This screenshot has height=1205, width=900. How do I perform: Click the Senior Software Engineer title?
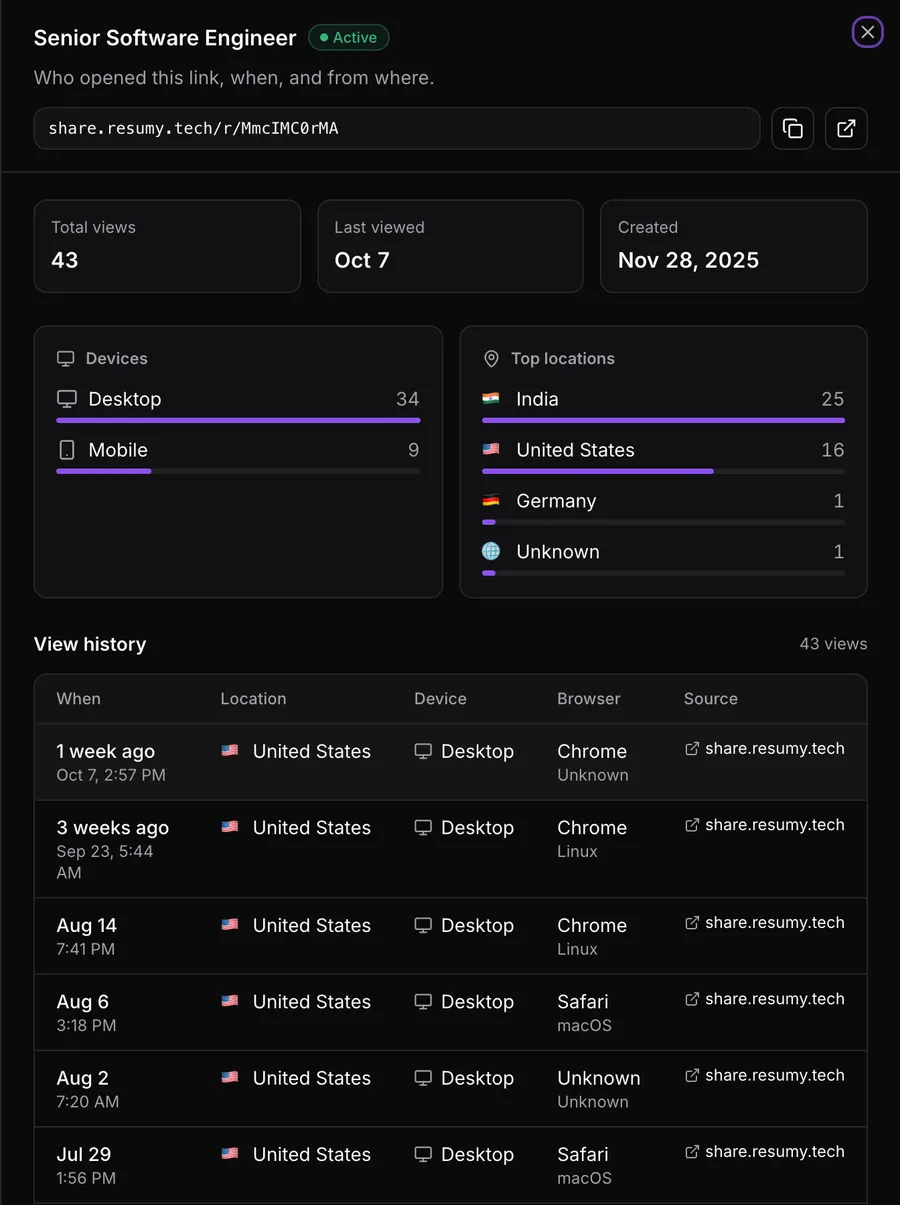(165, 38)
